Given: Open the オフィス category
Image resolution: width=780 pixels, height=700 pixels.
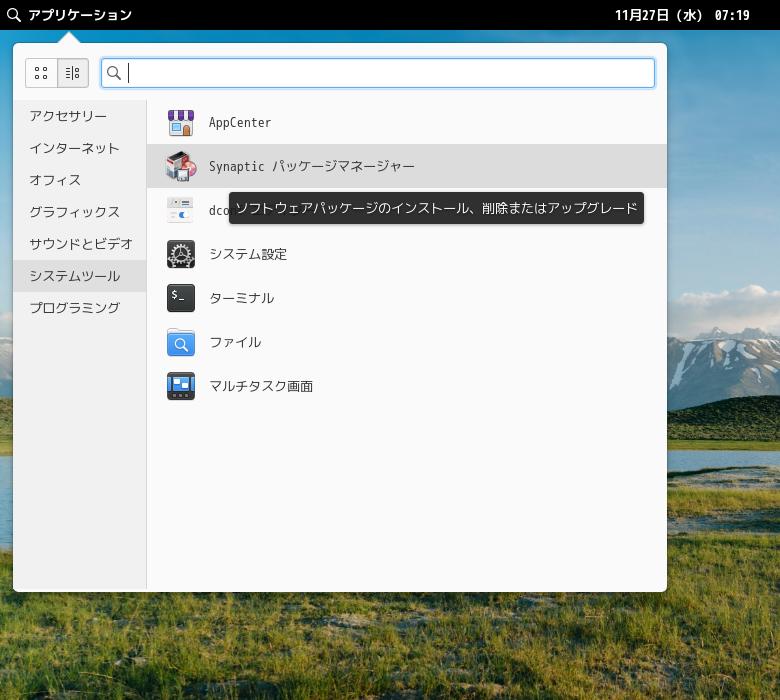Looking at the screenshot, I should click(x=55, y=180).
